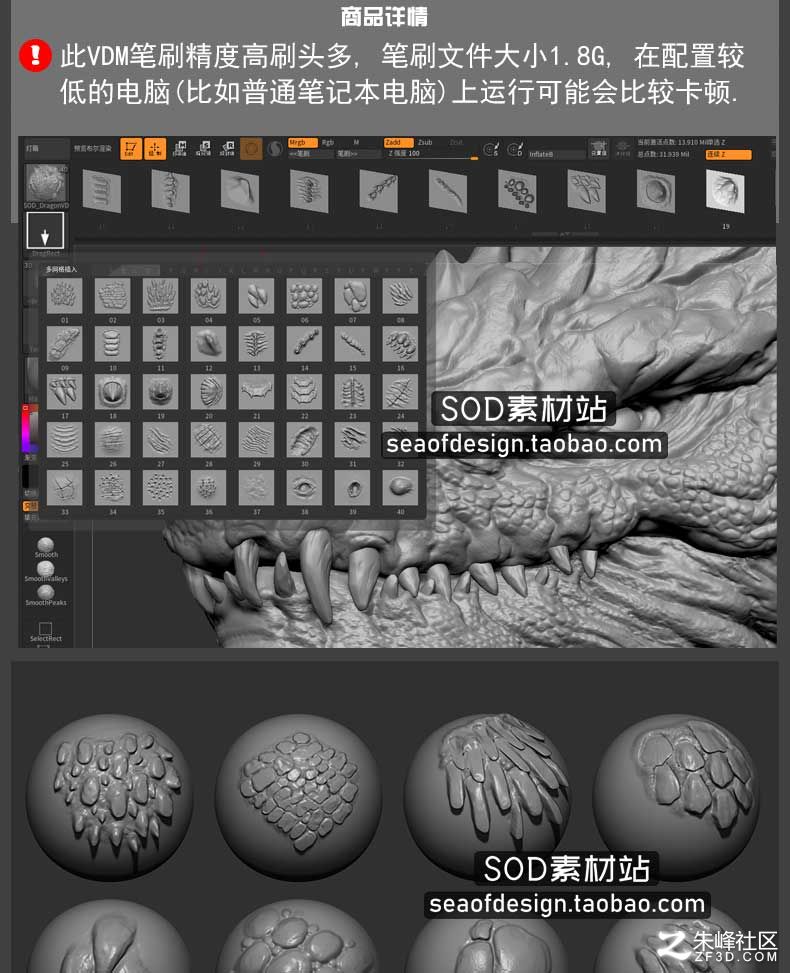Pick nostril hole brush 39

[352, 488]
